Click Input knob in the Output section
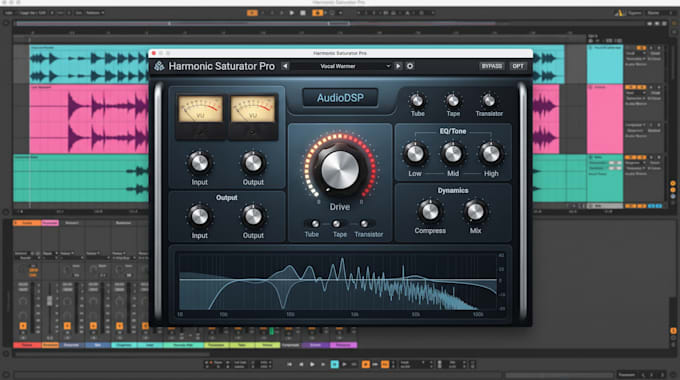 (199, 216)
